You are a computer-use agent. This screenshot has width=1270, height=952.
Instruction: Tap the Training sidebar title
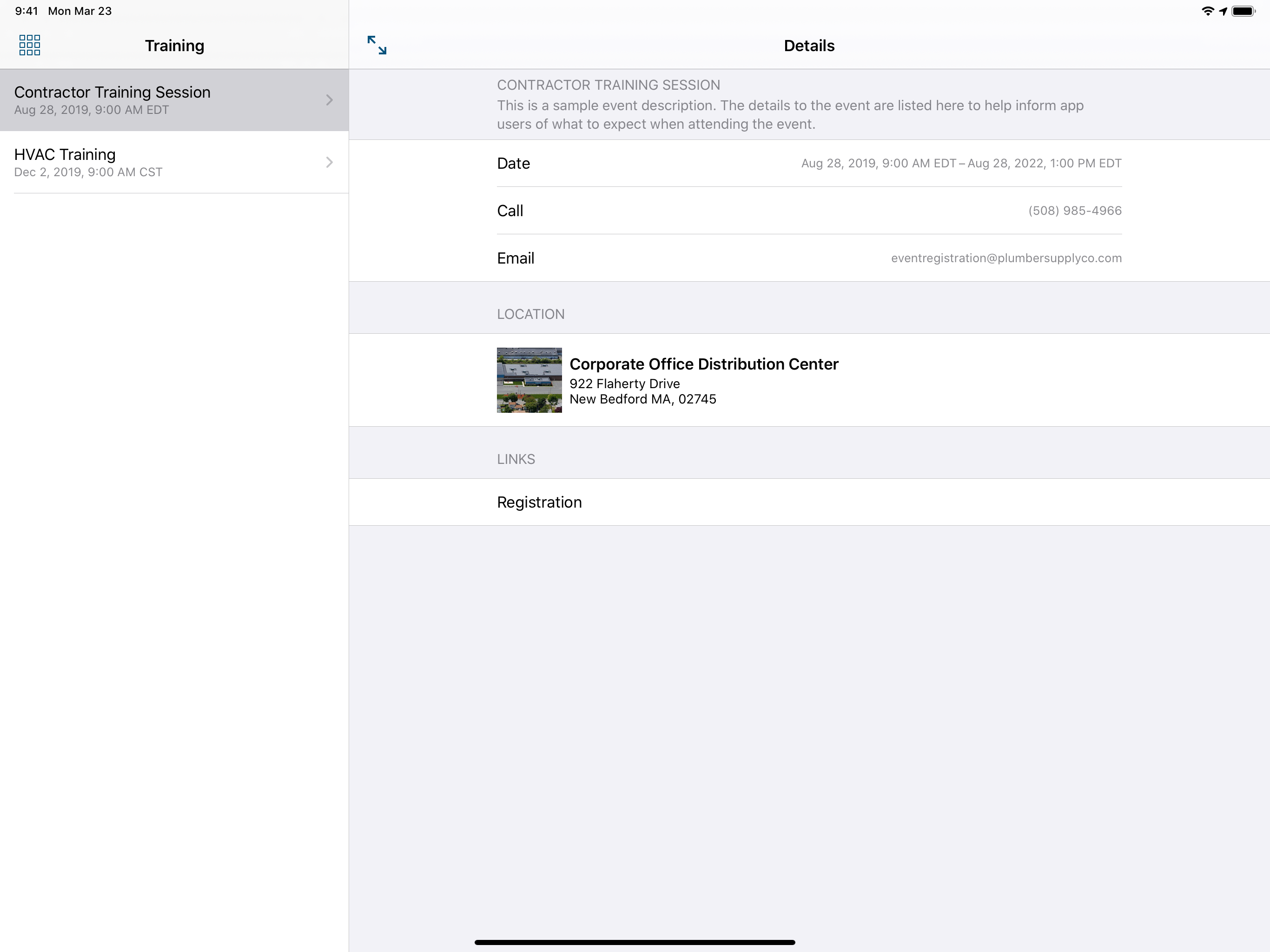point(174,46)
